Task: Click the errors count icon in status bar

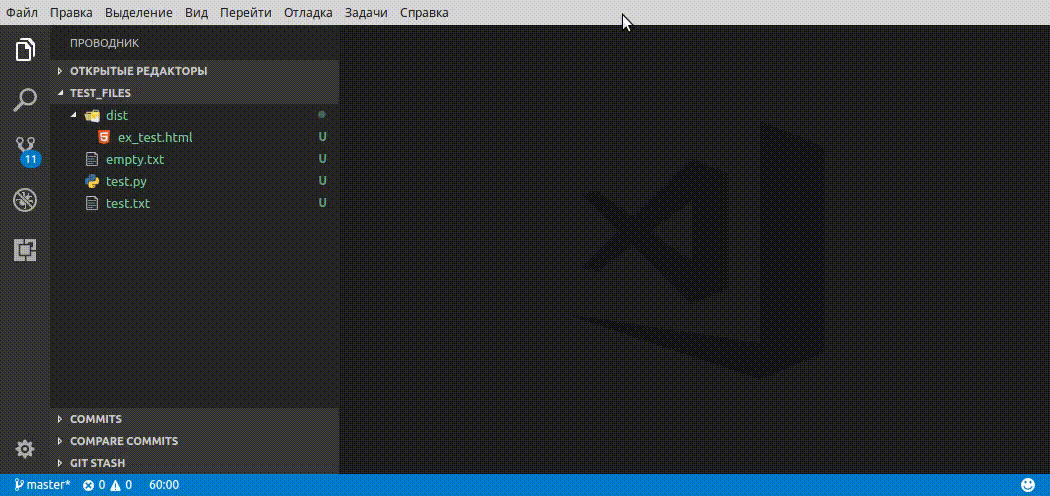Action: pyautogui.click(x=88, y=485)
